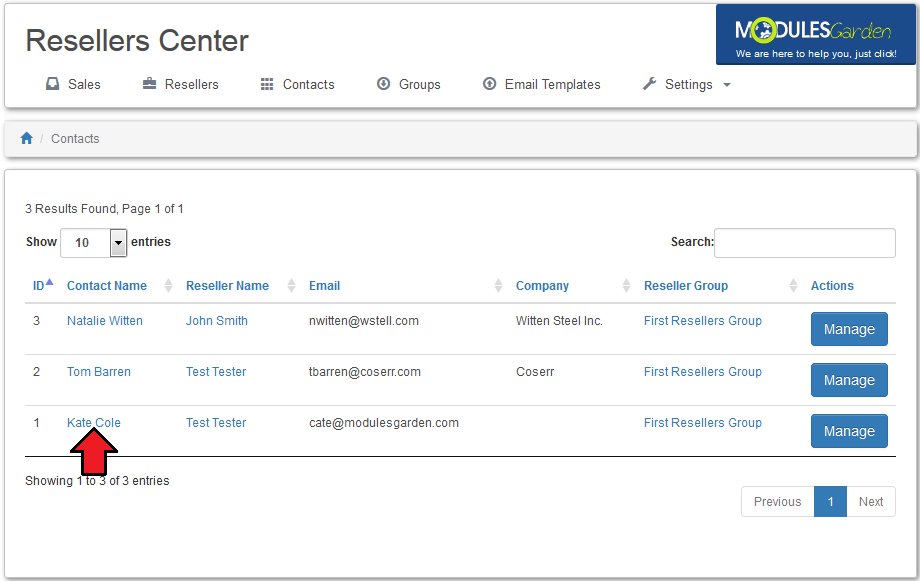Screen dimensions: 920x581
Task: Sort table by Email header
Action: [x=324, y=286]
